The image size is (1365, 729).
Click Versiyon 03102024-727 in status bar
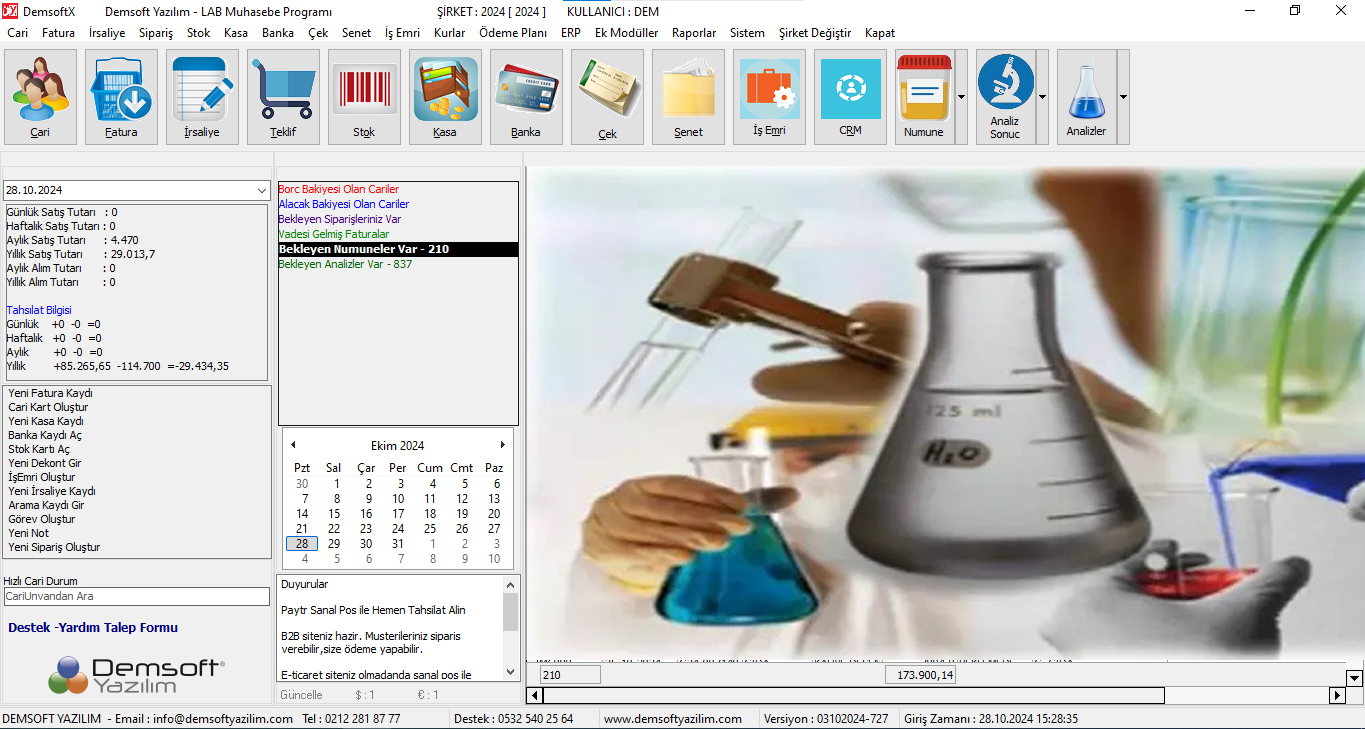(x=825, y=718)
